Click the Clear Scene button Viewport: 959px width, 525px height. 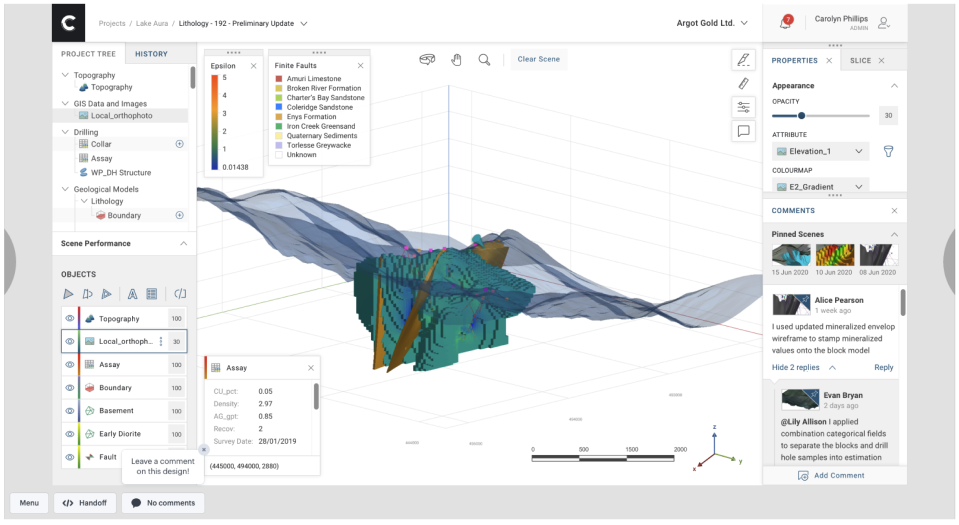pyautogui.click(x=538, y=60)
